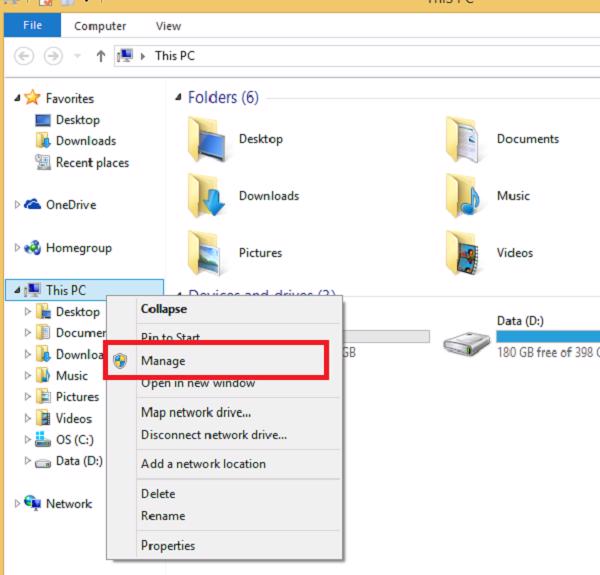This screenshot has width=600, height=575.
Task: Click computer icon in address bar
Action: 125,56
